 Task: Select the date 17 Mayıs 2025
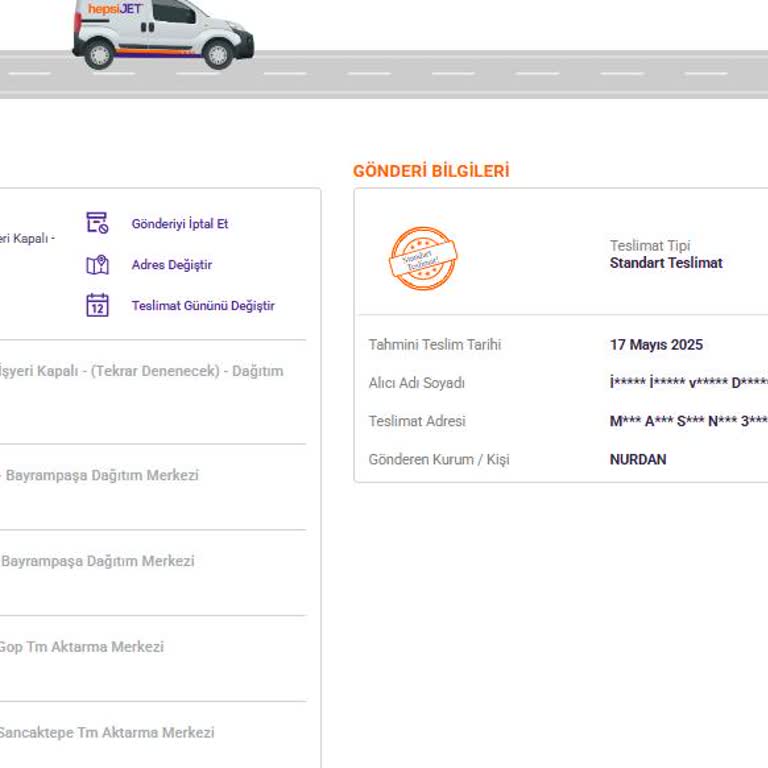coord(656,345)
